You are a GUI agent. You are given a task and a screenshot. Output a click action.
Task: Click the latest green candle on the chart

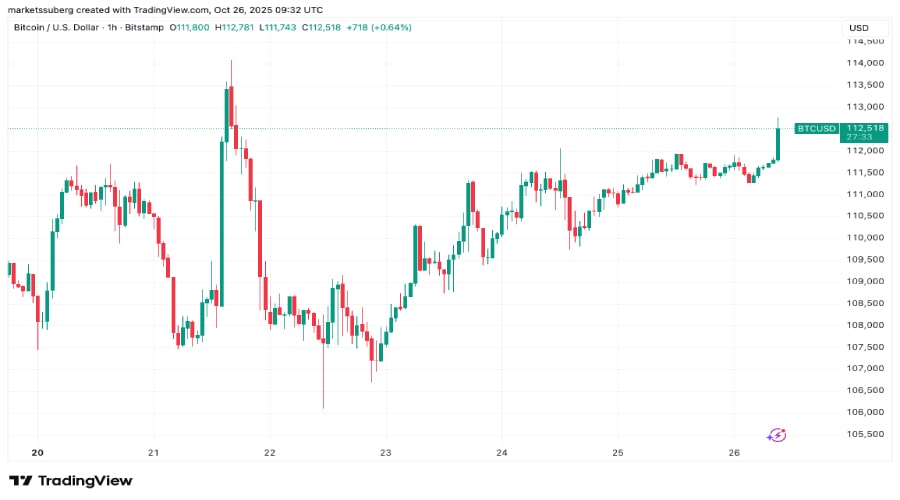778,143
